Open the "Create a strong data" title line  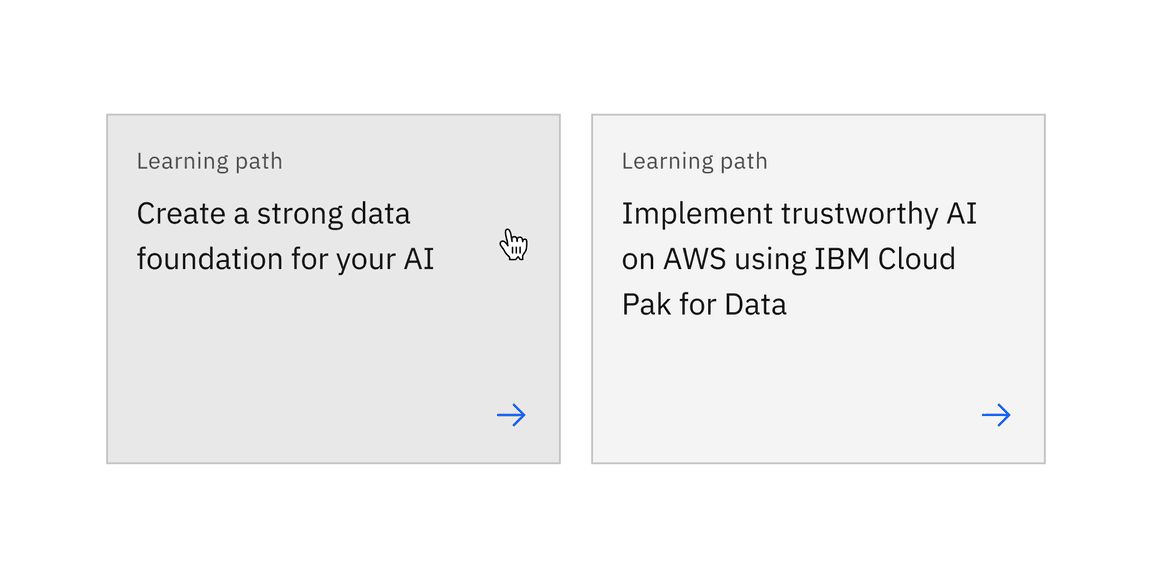(x=273, y=214)
